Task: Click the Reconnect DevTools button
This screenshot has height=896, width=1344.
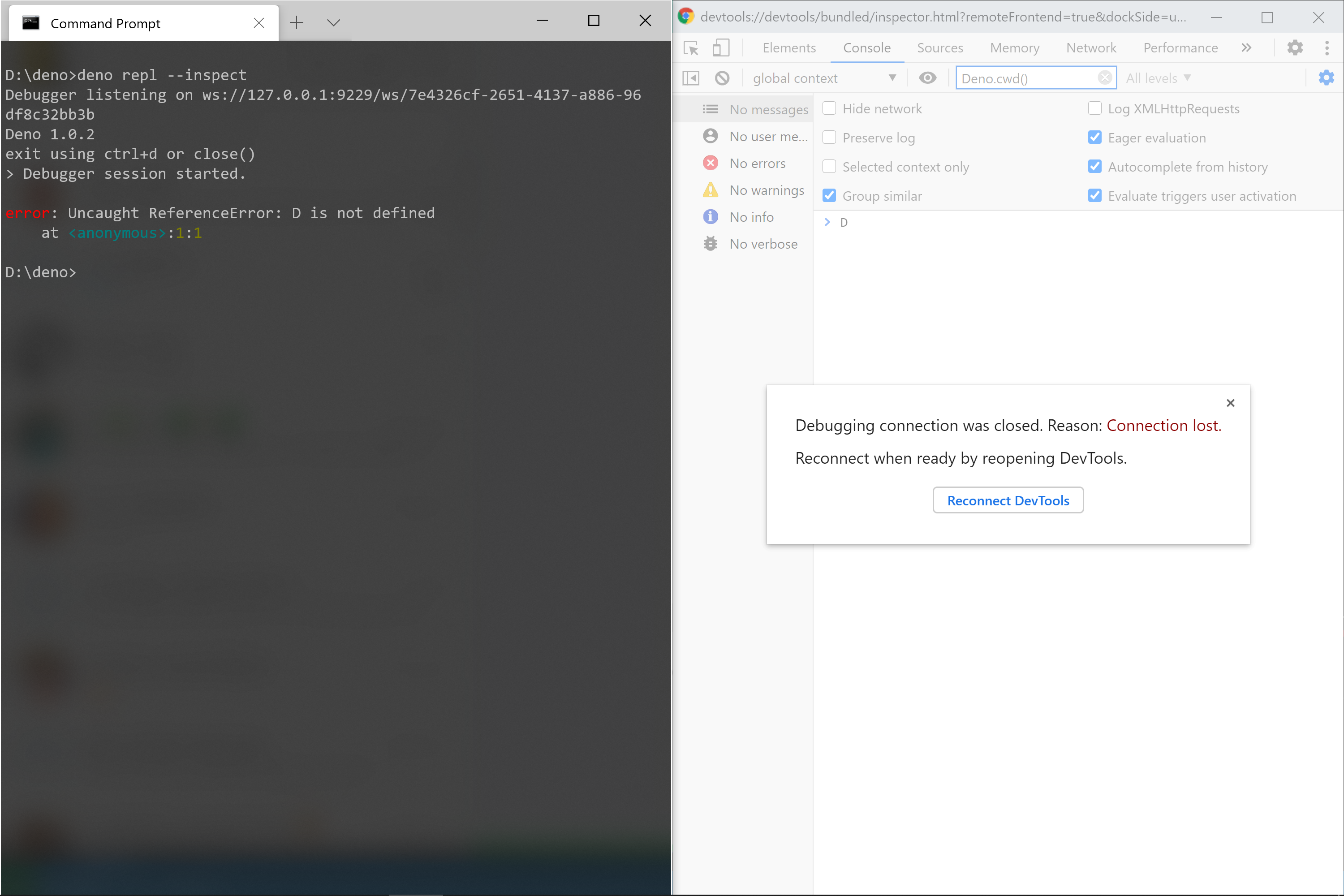Action: coord(1008,500)
